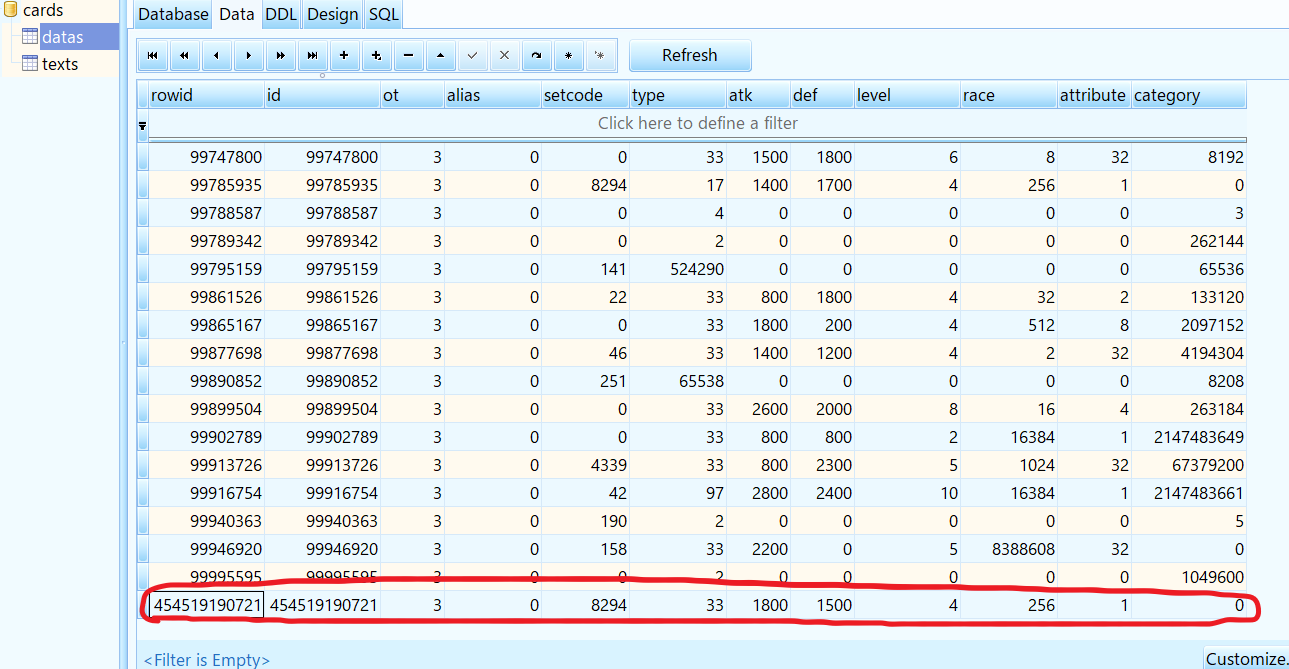Viewport: 1289px width, 669px height.
Task: Post edits with the checkmark button
Action: click(473, 56)
